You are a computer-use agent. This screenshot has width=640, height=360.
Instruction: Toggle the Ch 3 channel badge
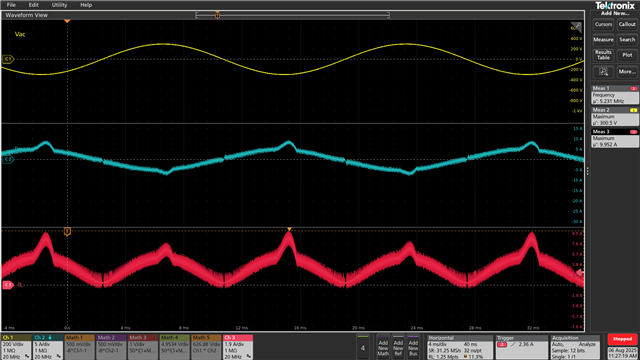238,347
